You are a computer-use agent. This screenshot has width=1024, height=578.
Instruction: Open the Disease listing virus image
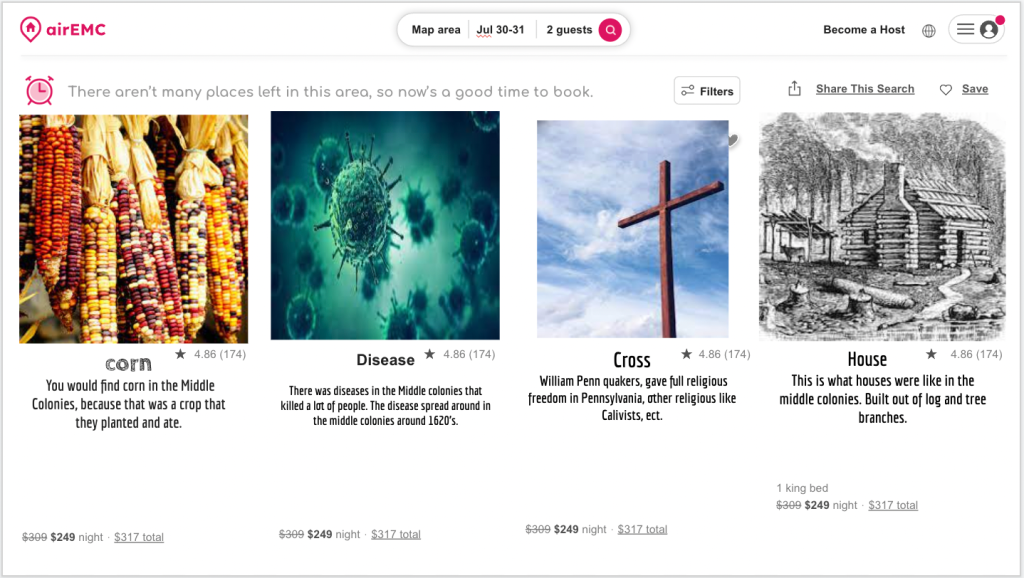coord(385,225)
